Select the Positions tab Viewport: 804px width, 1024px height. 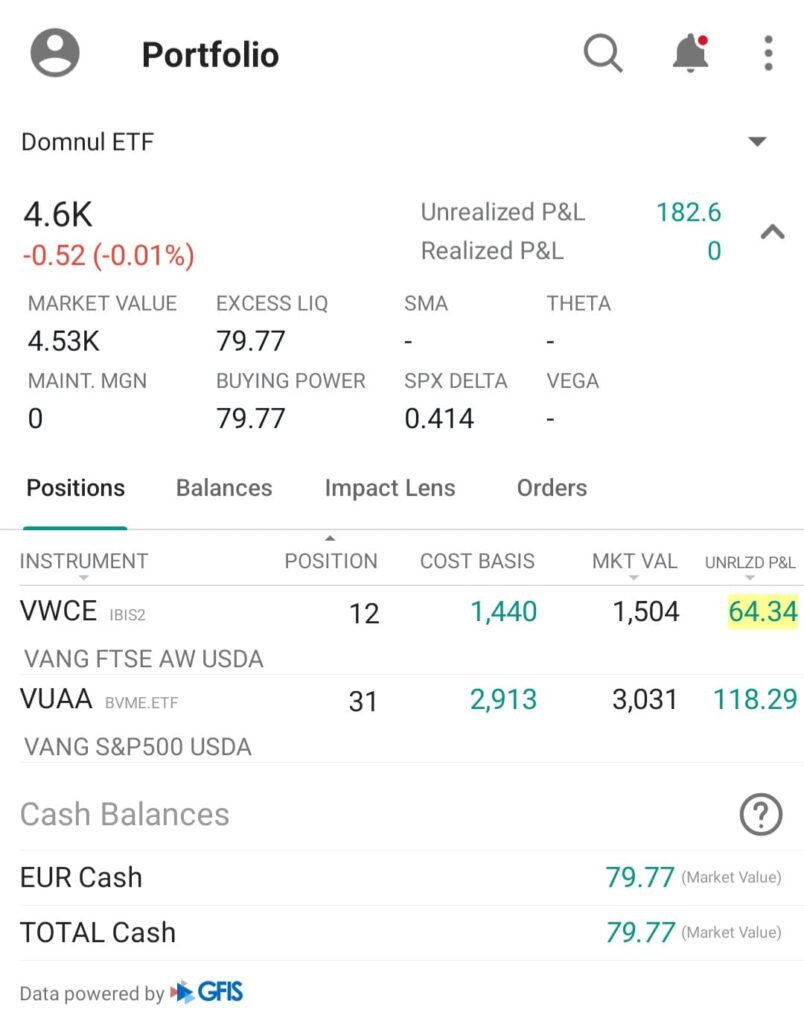click(76, 488)
